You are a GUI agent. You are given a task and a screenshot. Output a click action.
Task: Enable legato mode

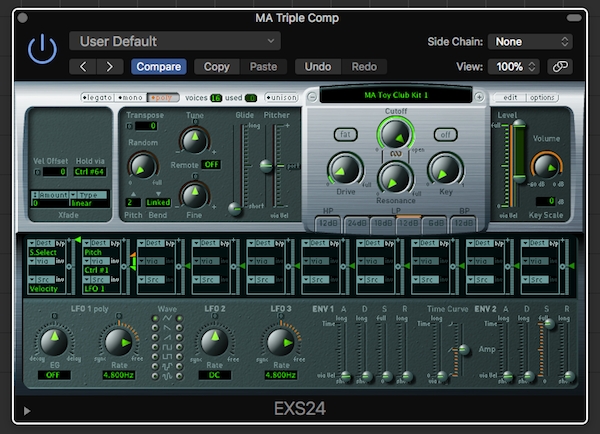[x=97, y=98]
